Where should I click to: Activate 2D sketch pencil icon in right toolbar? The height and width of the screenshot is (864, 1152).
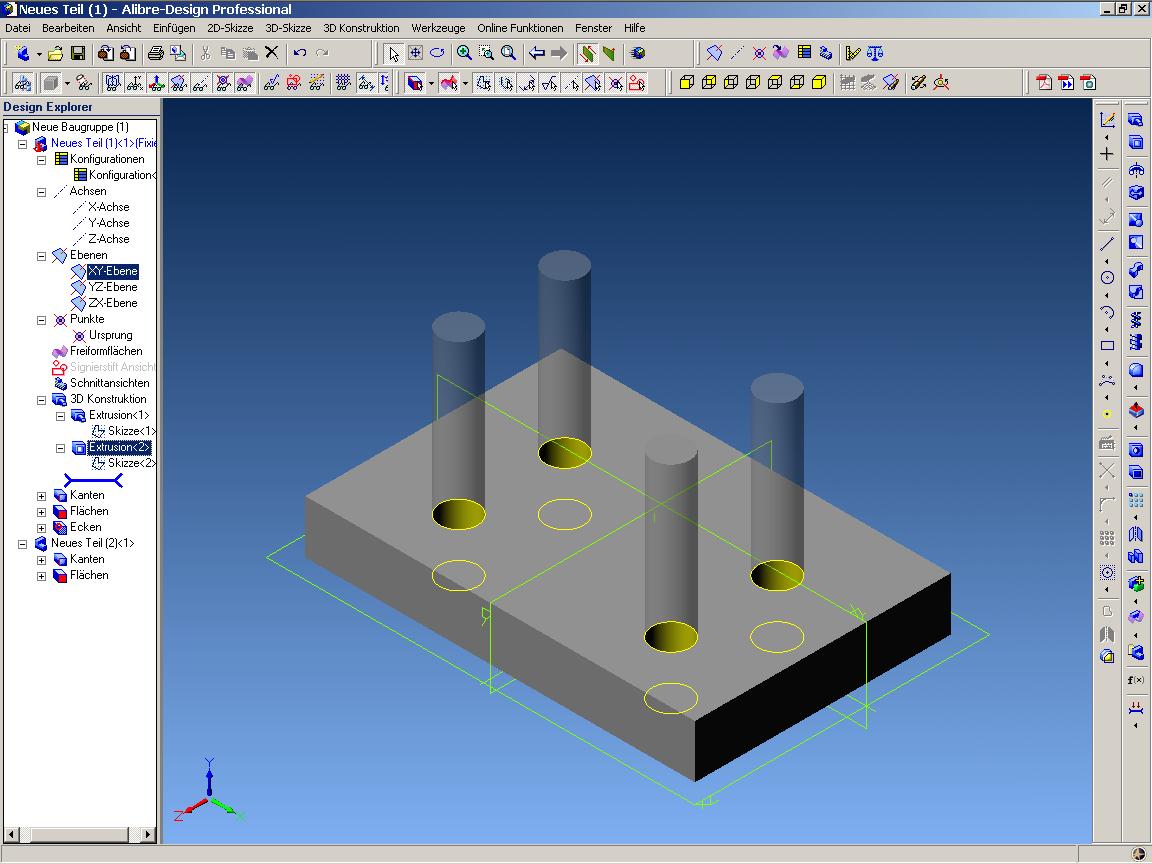[x=1107, y=120]
